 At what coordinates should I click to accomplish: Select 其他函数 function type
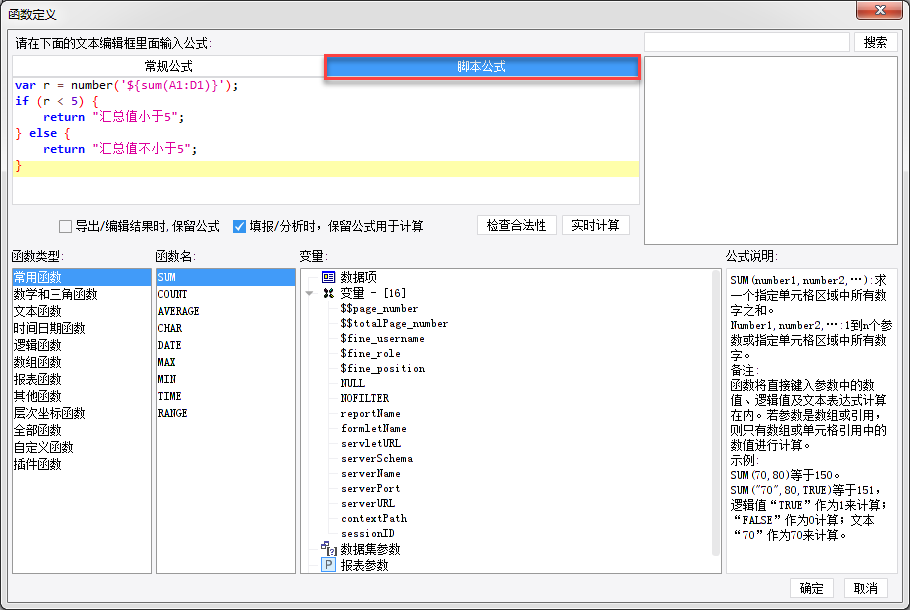81,396
